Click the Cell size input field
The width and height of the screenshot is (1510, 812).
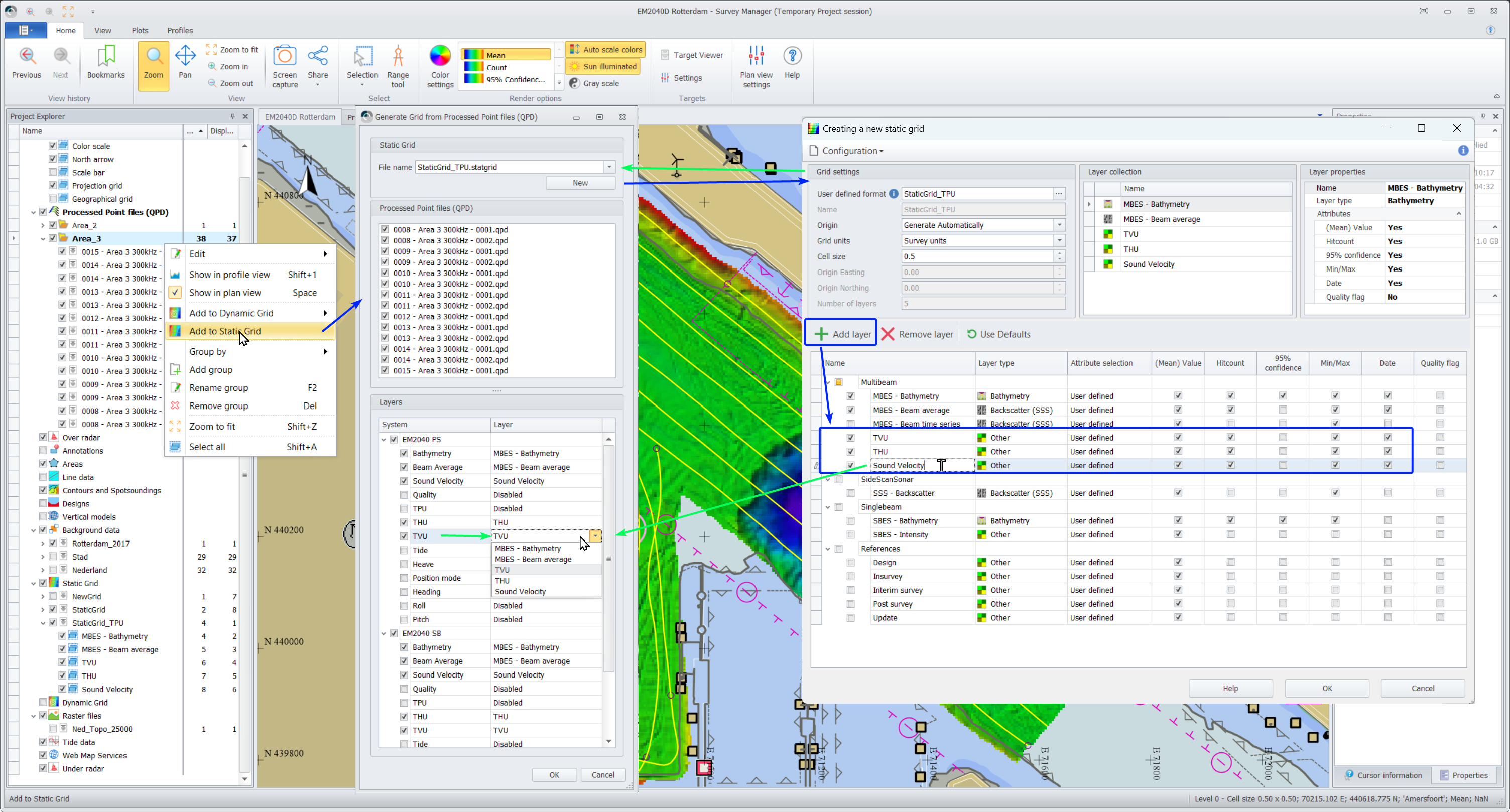coord(976,256)
